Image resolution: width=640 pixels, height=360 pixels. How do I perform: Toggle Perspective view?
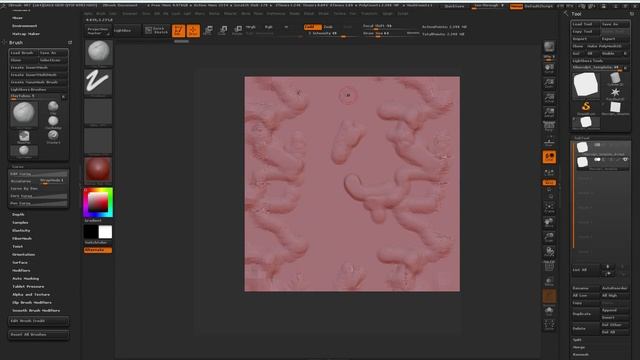tap(549, 127)
